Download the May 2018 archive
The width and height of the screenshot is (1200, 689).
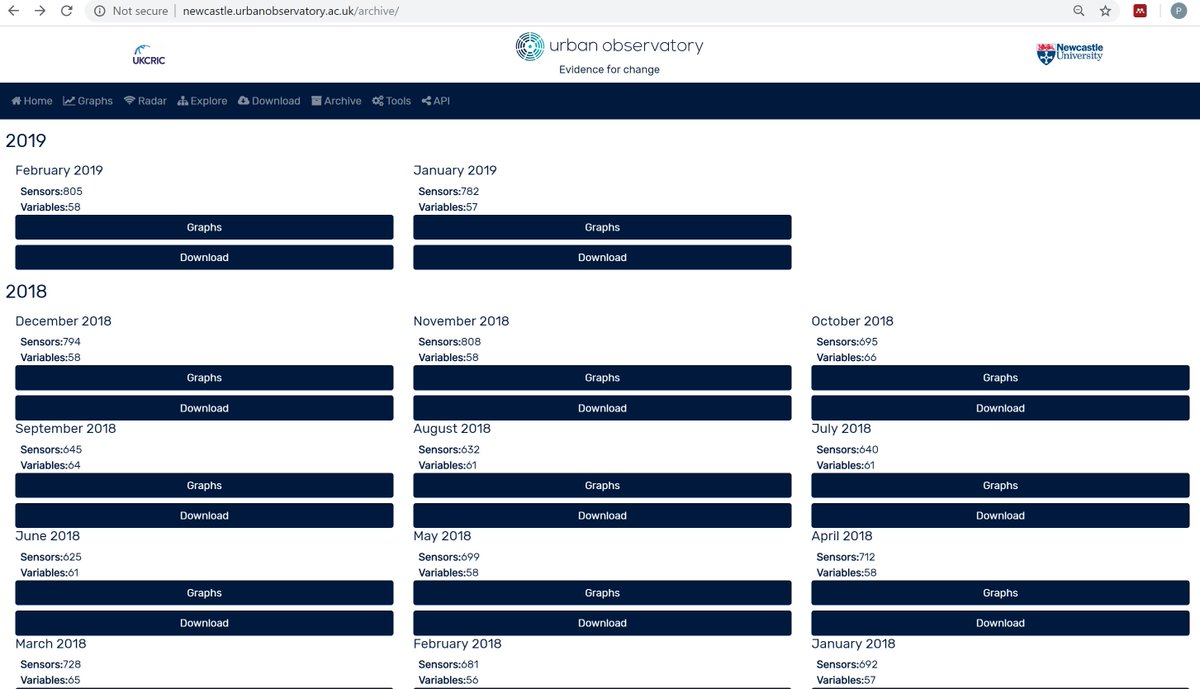[602, 623]
